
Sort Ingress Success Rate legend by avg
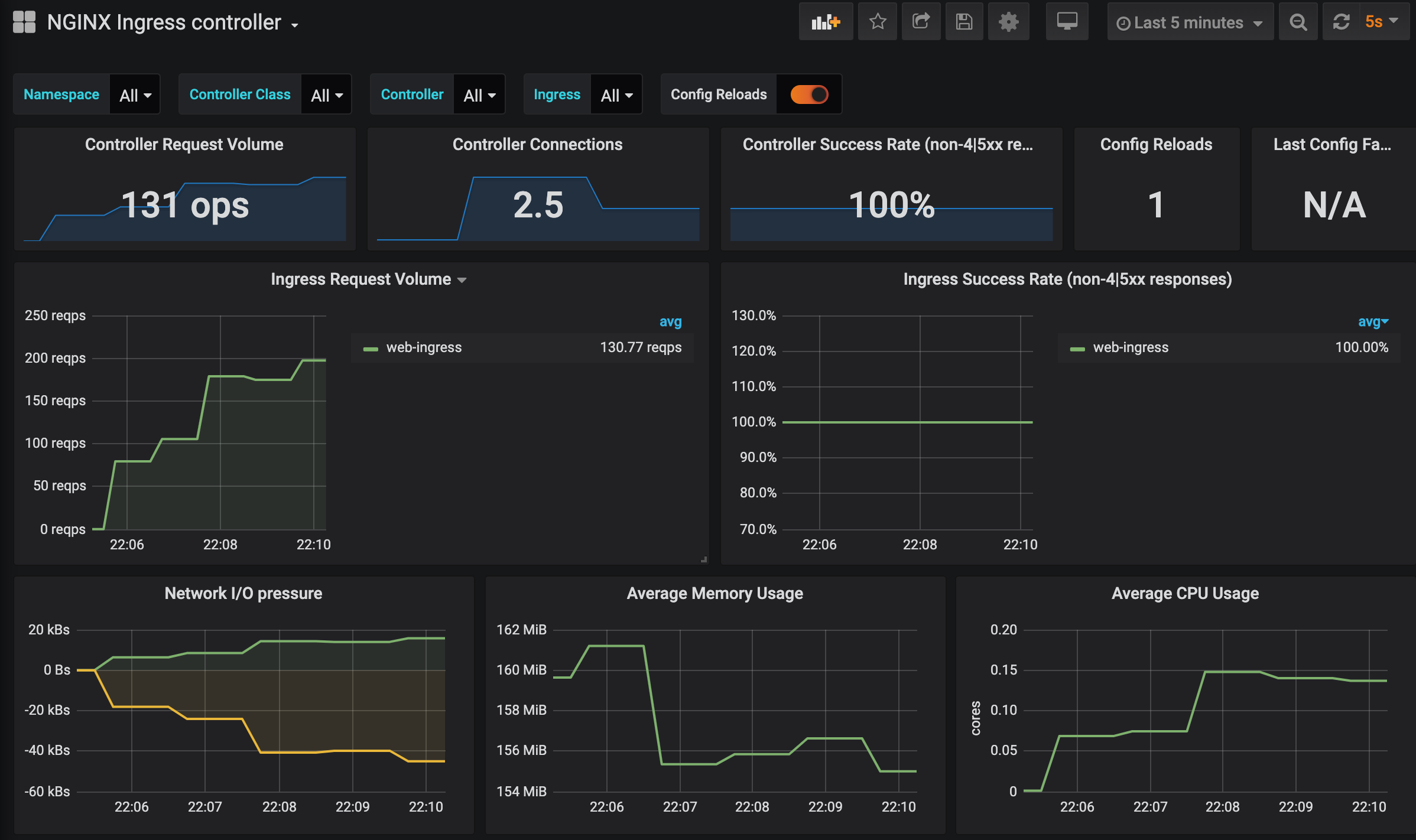1373,321
